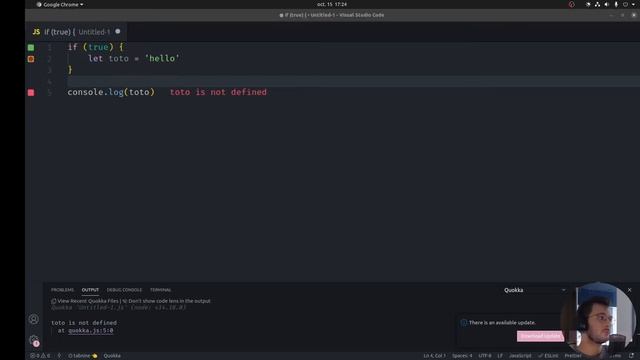This screenshot has width=640, height=360.
Task: Click the red Quokka error marker on line 5
Action: pos(31,93)
